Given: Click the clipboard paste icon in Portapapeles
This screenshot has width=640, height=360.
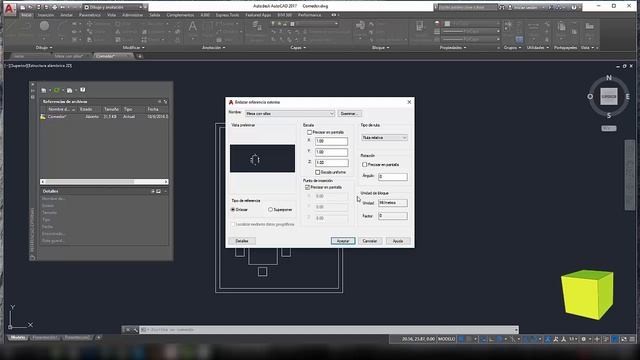Looking at the screenshot, I should tap(562, 27).
